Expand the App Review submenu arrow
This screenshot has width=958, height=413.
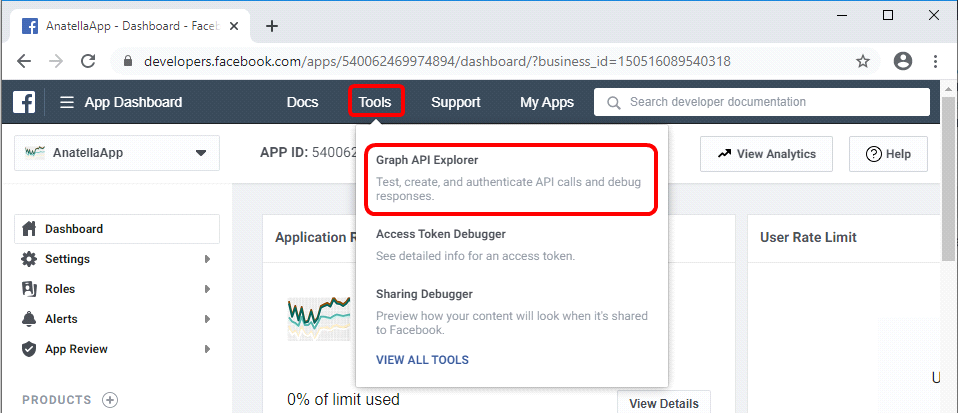207,349
